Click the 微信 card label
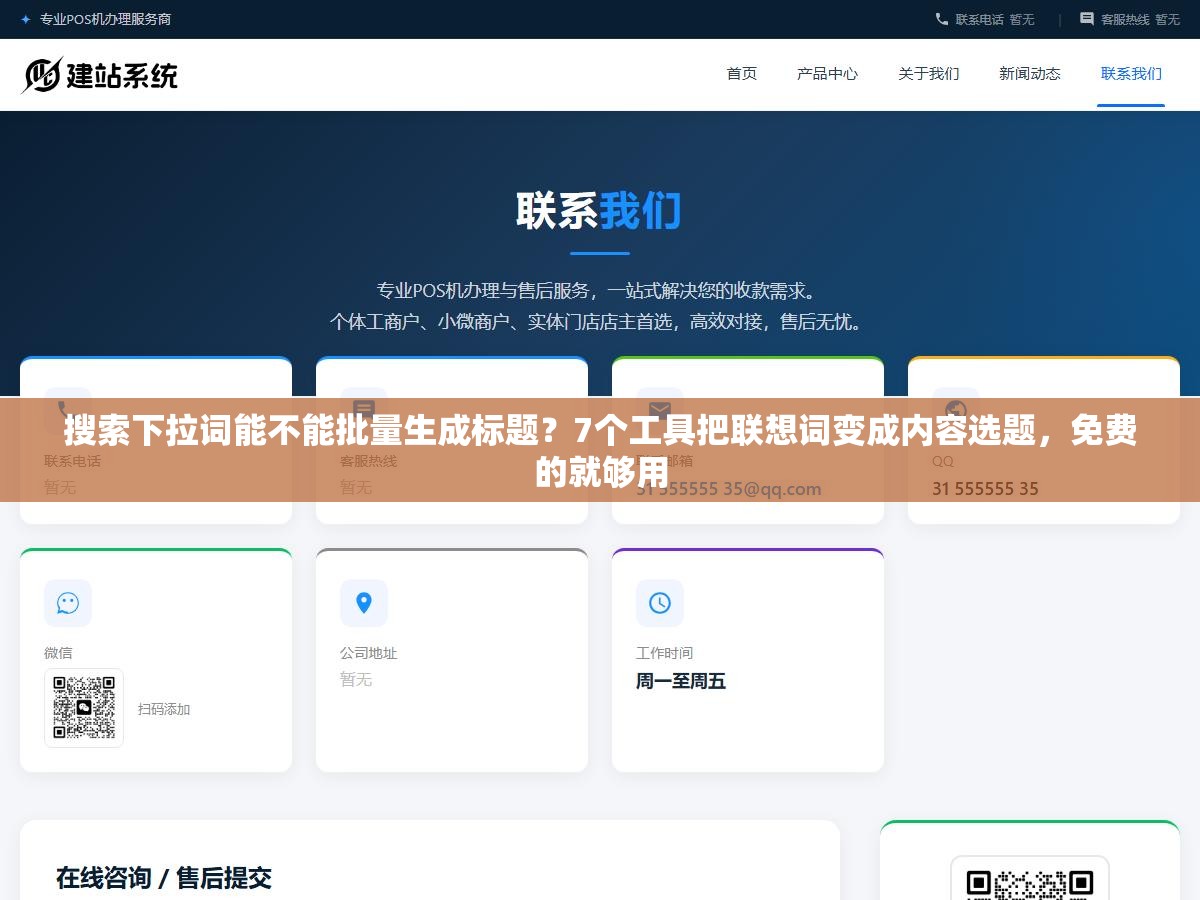The height and width of the screenshot is (900, 1200). pos(58,653)
